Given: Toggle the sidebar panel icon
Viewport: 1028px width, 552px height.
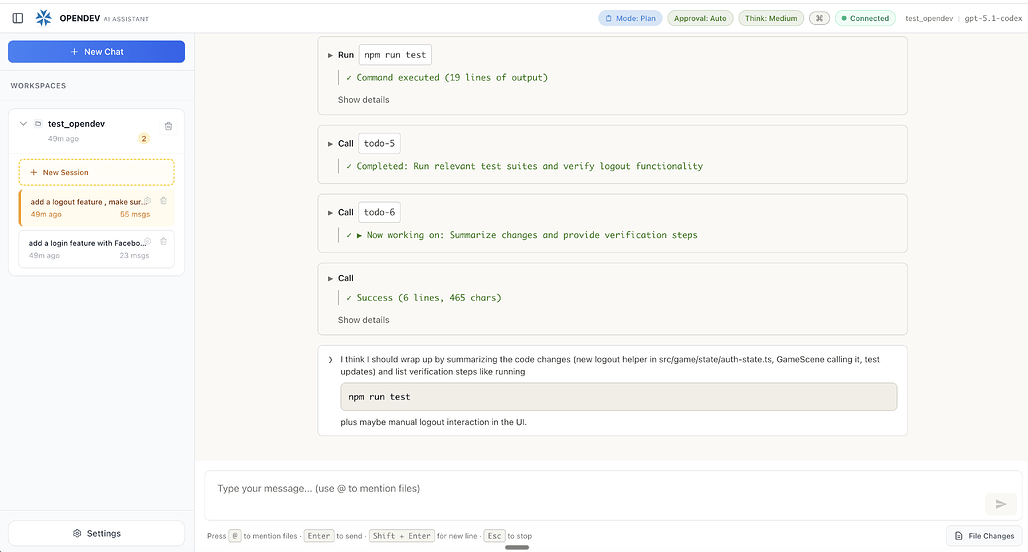Looking at the screenshot, I should [18, 18].
